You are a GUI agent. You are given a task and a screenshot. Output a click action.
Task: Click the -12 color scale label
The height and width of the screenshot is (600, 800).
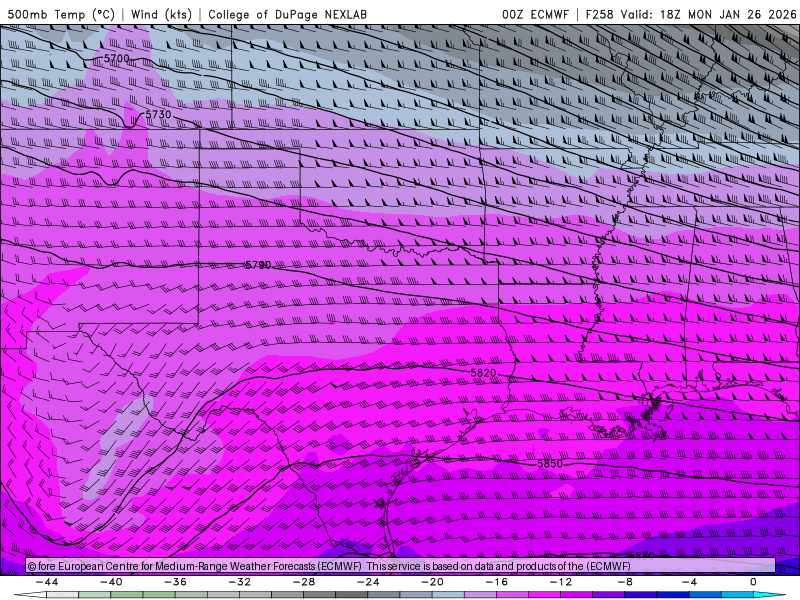[561, 582]
